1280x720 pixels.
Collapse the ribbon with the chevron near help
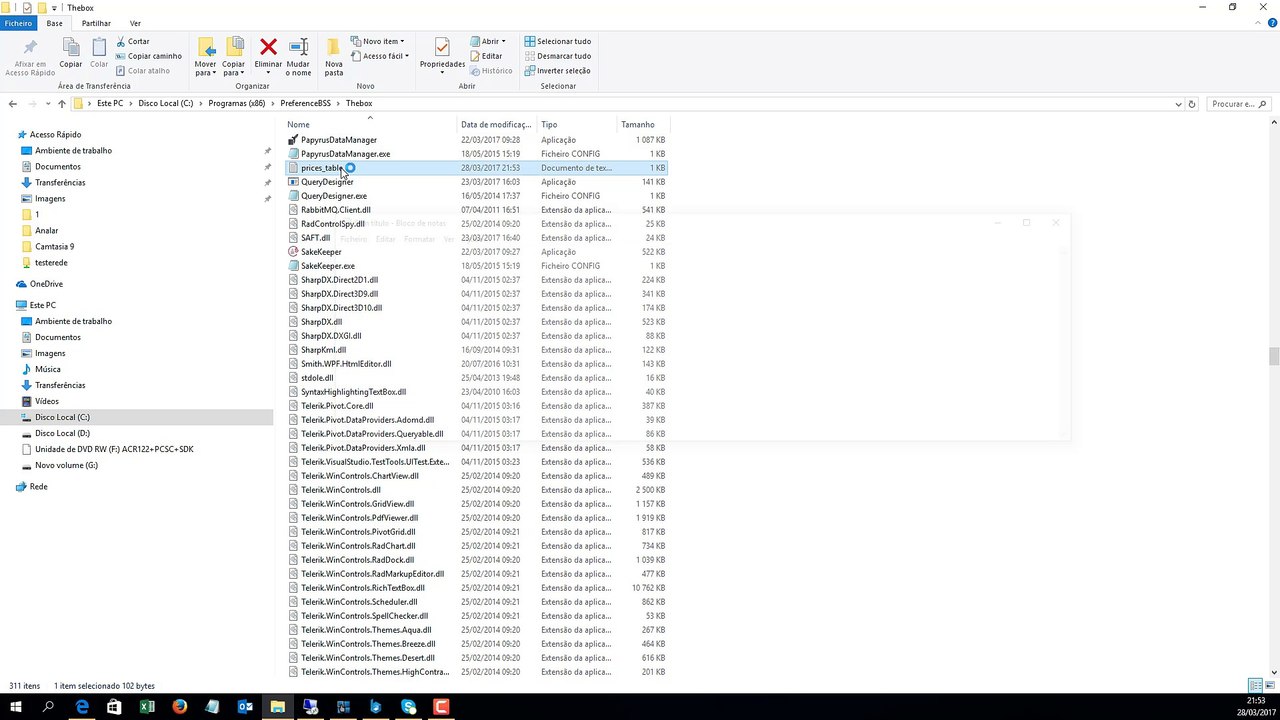coord(1258,22)
